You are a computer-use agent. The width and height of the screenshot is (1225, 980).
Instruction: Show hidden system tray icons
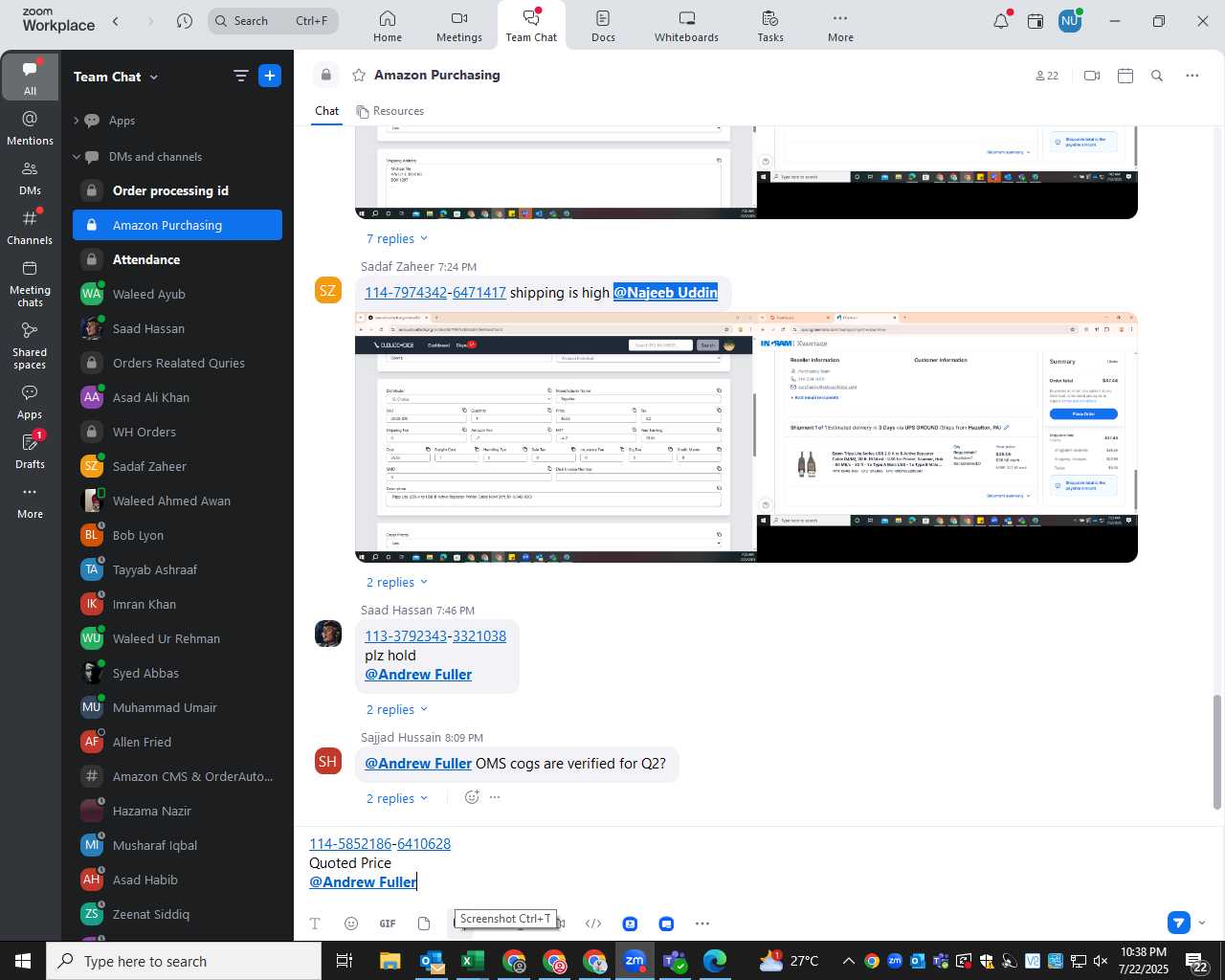click(848, 961)
